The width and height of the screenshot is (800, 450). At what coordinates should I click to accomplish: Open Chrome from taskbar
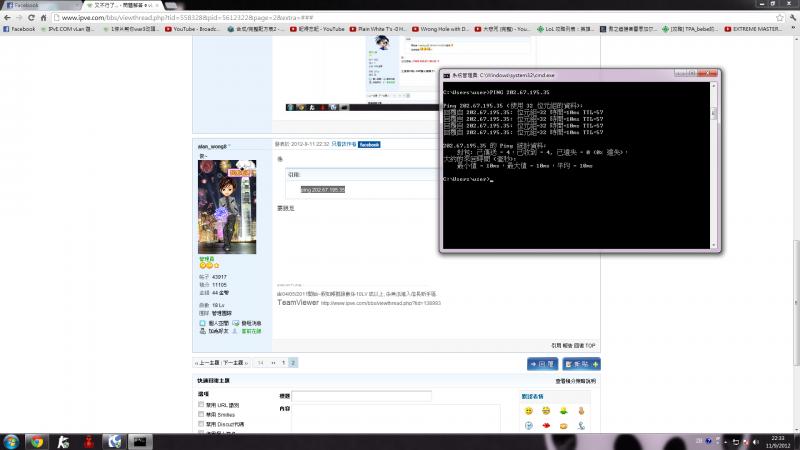(37, 442)
